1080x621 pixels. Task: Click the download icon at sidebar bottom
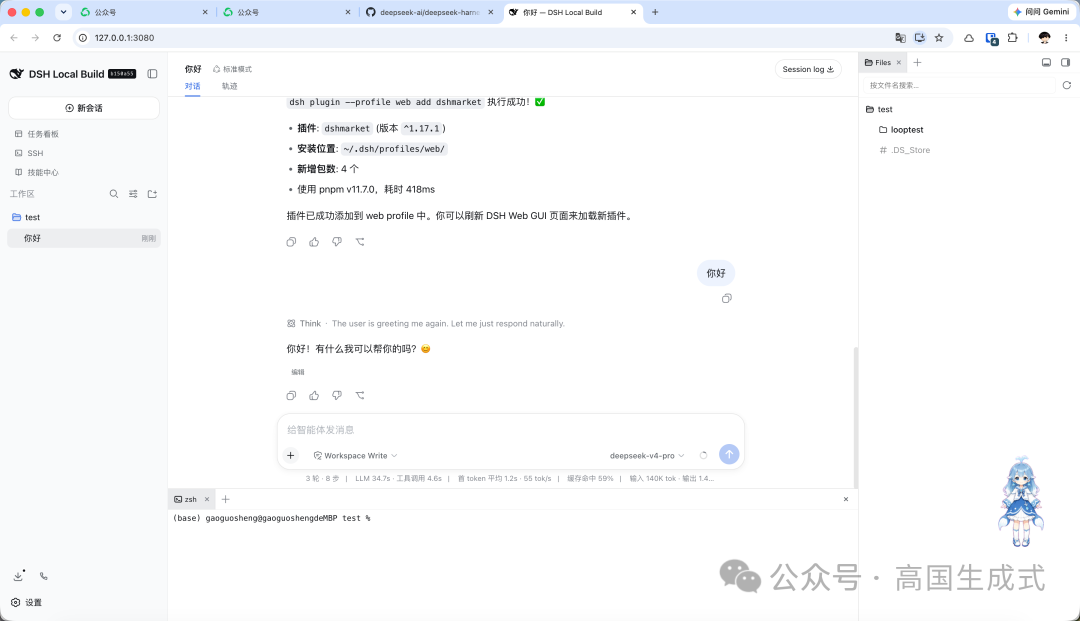click(x=19, y=576)
